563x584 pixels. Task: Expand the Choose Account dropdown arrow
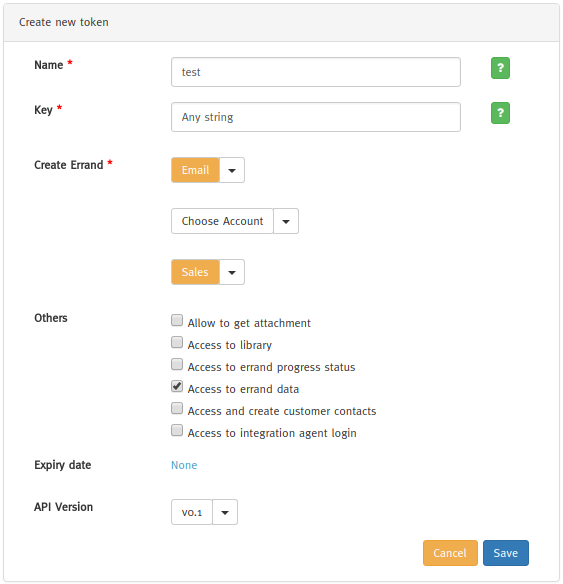(x=286, y=221)
